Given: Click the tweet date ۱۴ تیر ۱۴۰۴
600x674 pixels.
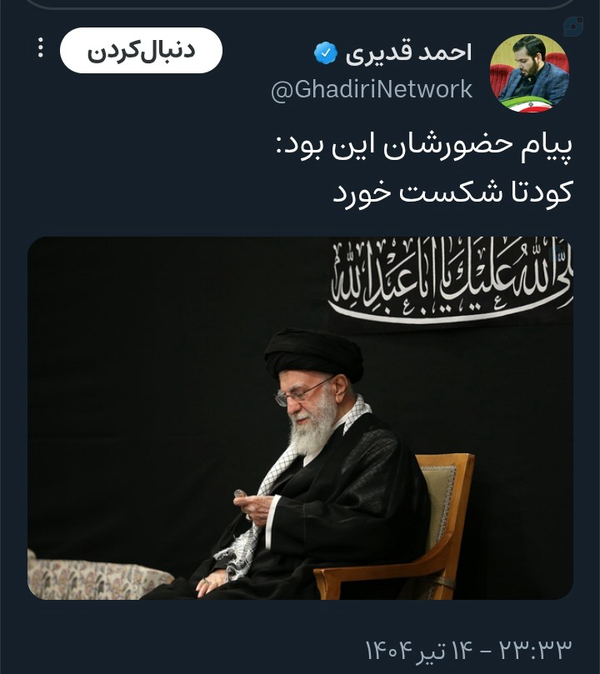Looking at the screenshot, I should [419, 650].
